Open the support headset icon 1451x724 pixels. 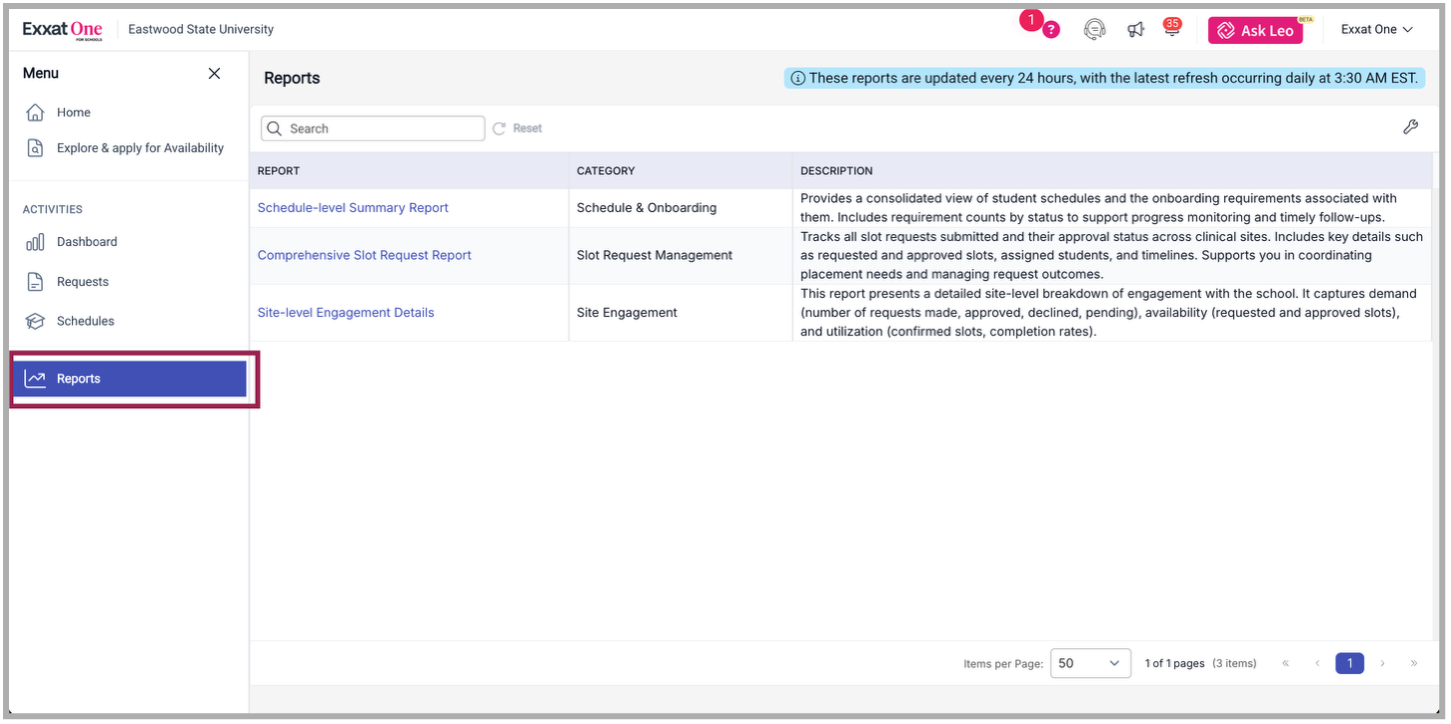tap(1094, 30)
